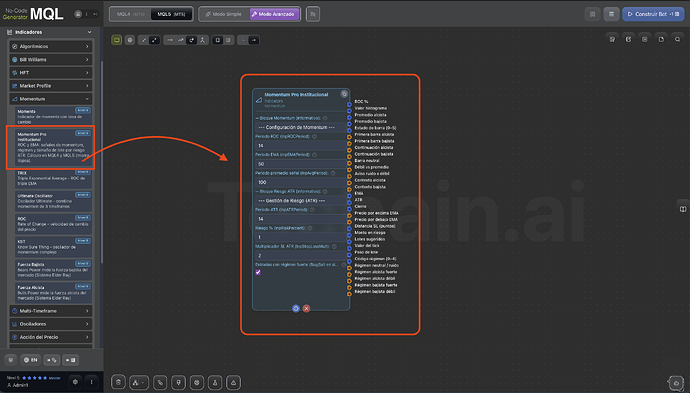Switch to the MQL5 (MT5) tab
Image resolution: width=690 pixels, height=393 pixels.
172,14
